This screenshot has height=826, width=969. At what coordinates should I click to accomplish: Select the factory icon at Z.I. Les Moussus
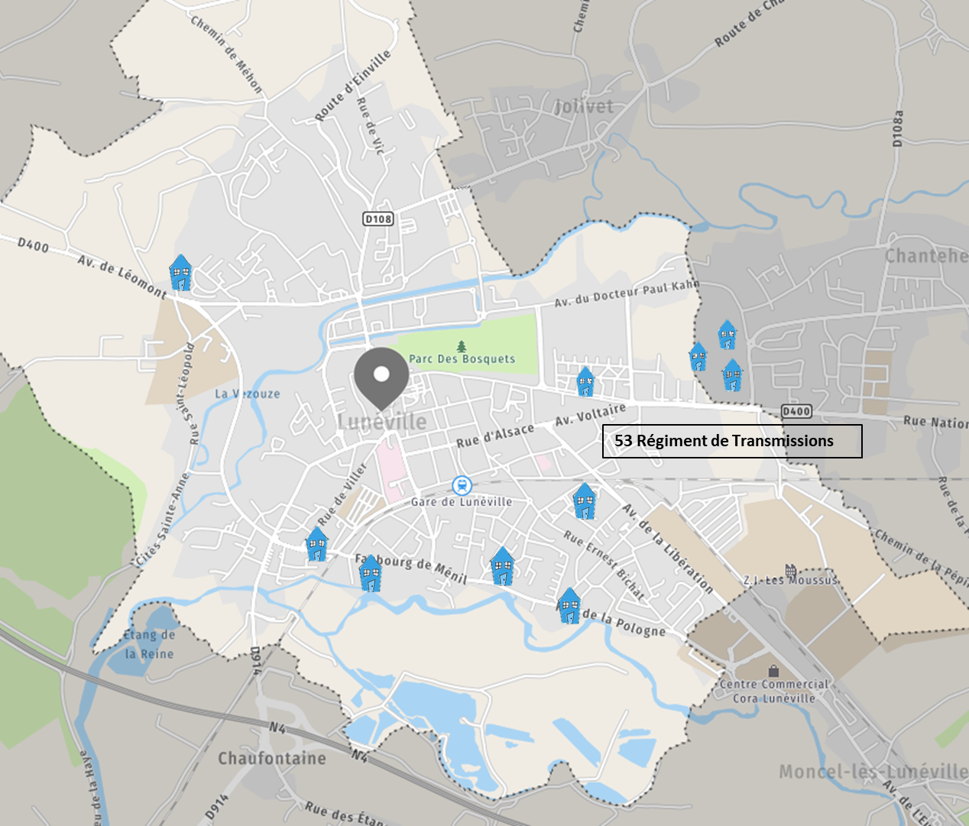click(x=790, y=569)
